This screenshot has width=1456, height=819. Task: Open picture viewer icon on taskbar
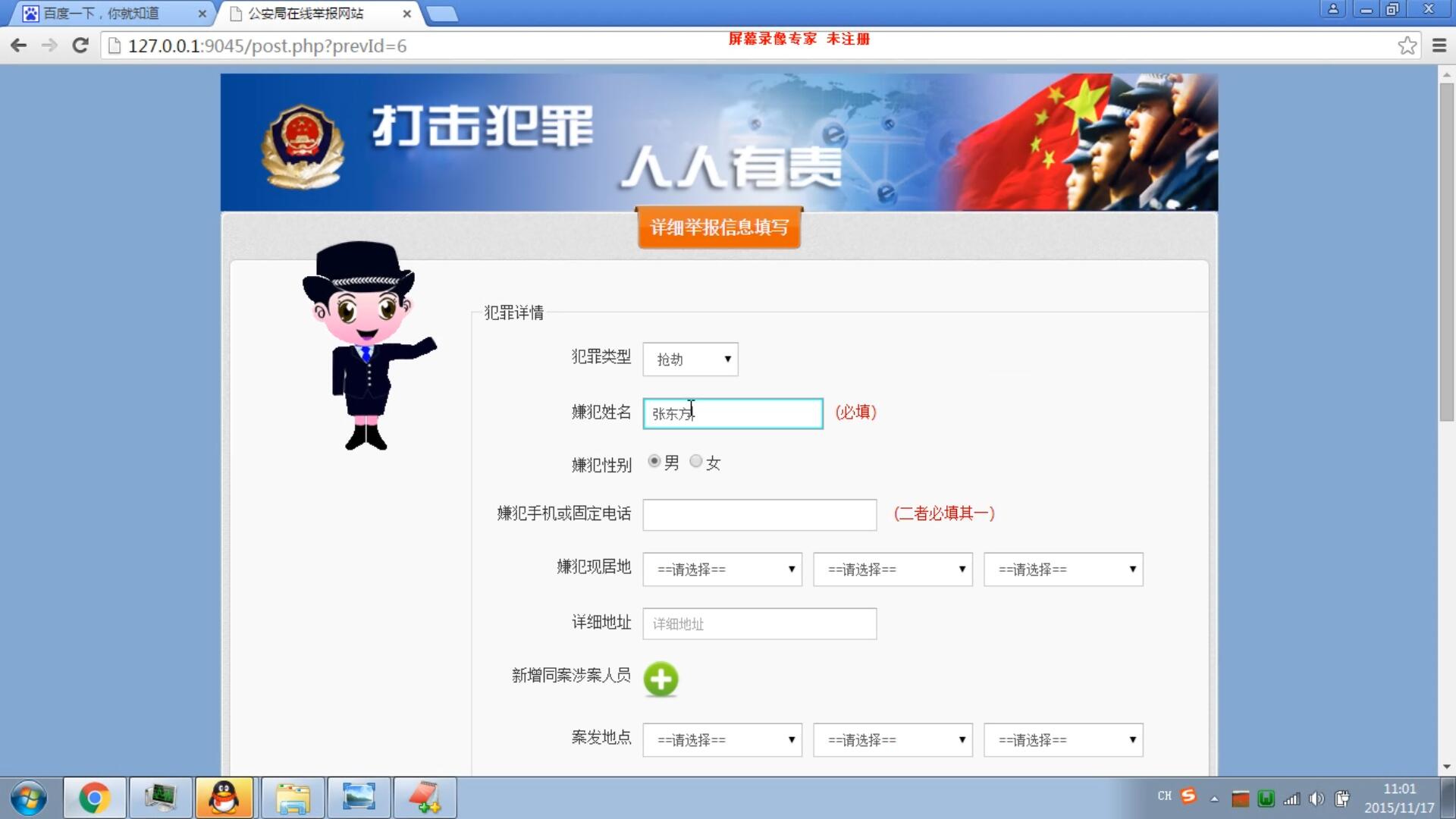tap(359, 798)
